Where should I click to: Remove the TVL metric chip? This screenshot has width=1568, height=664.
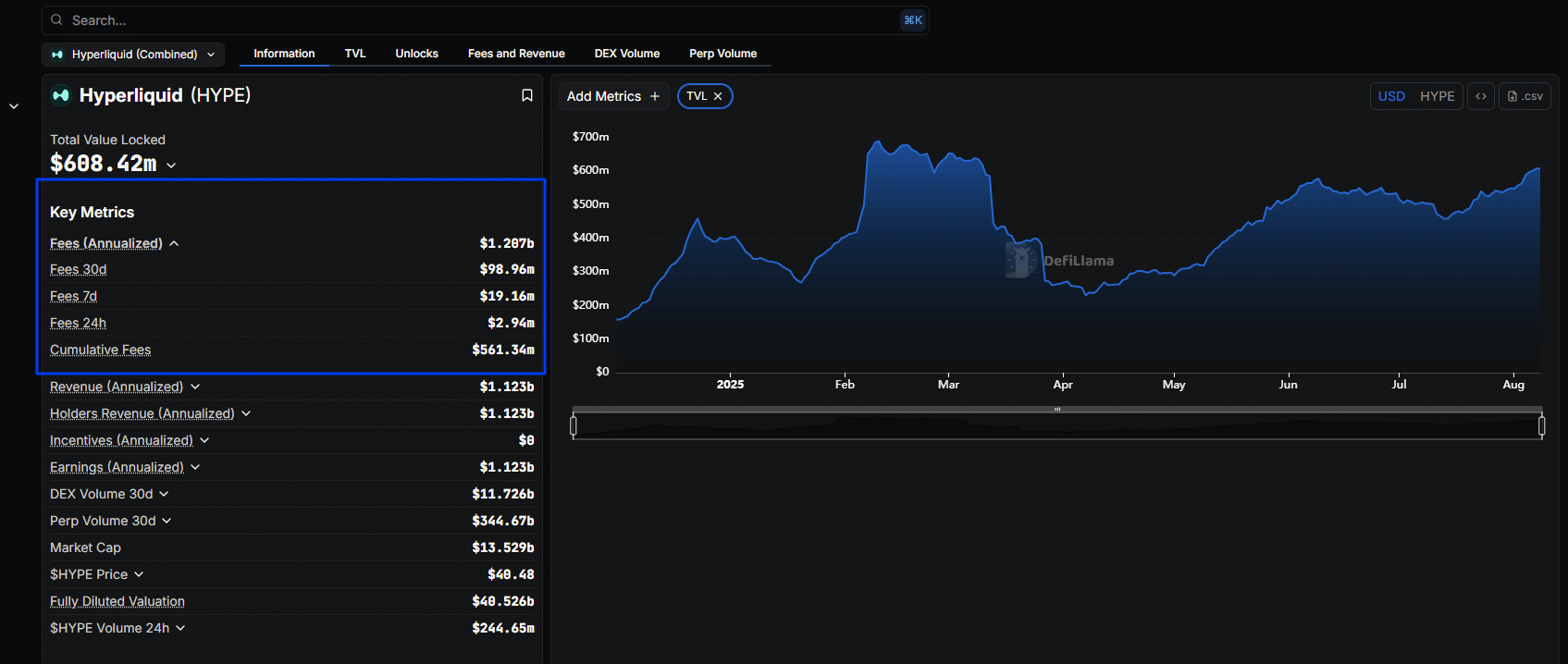(718, 96)
